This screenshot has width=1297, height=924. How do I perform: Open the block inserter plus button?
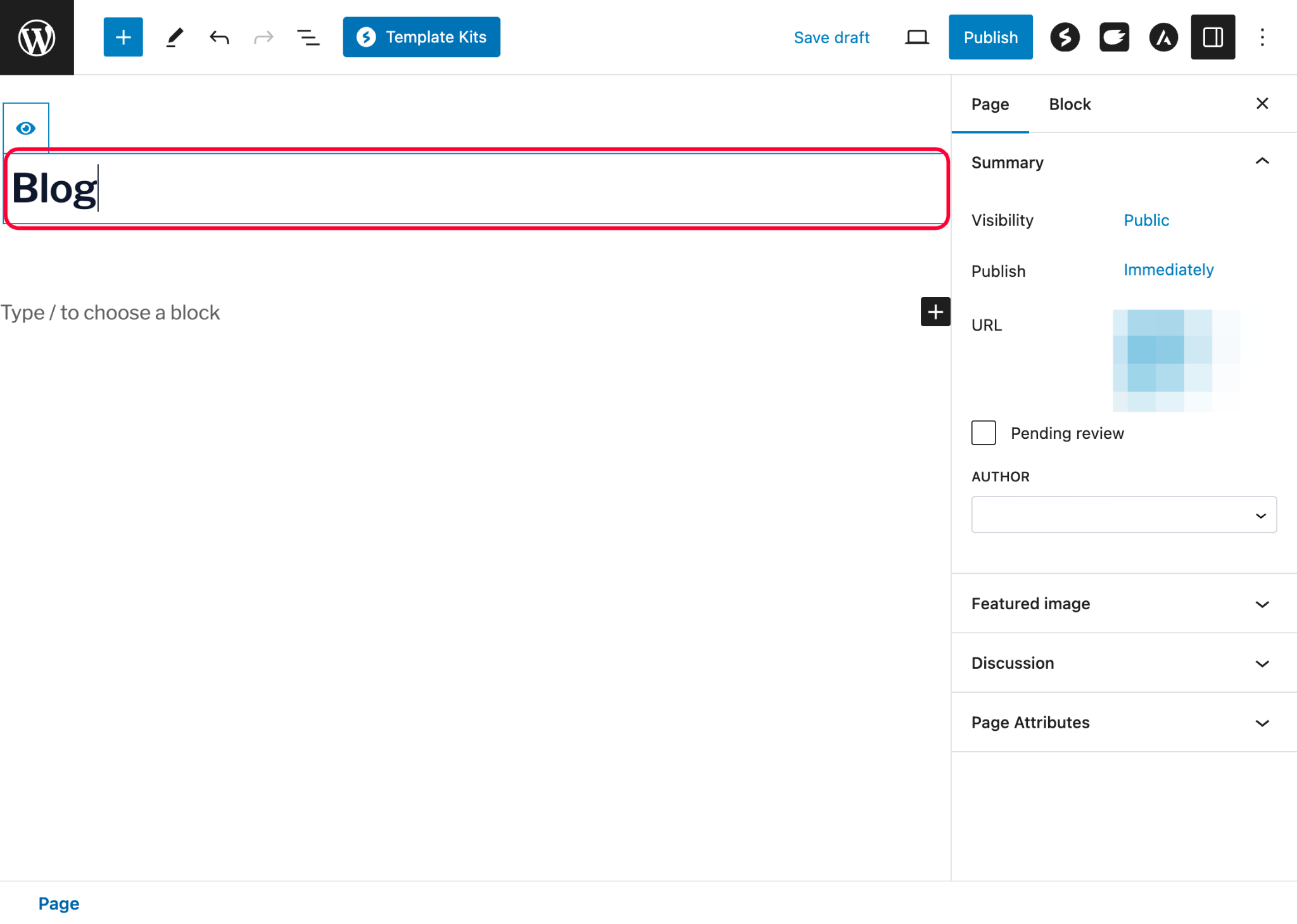click(x=123, y=37)
